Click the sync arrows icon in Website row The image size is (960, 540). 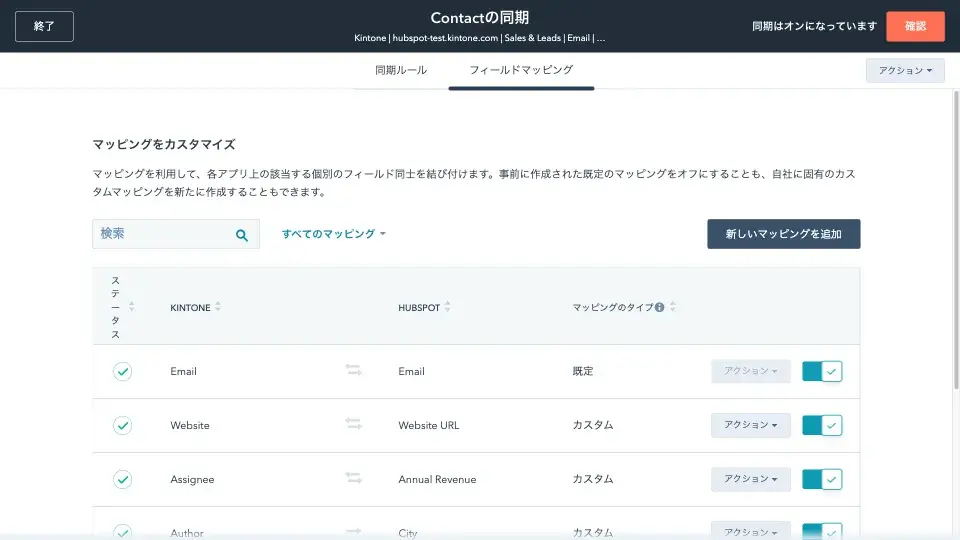(353, 425)
